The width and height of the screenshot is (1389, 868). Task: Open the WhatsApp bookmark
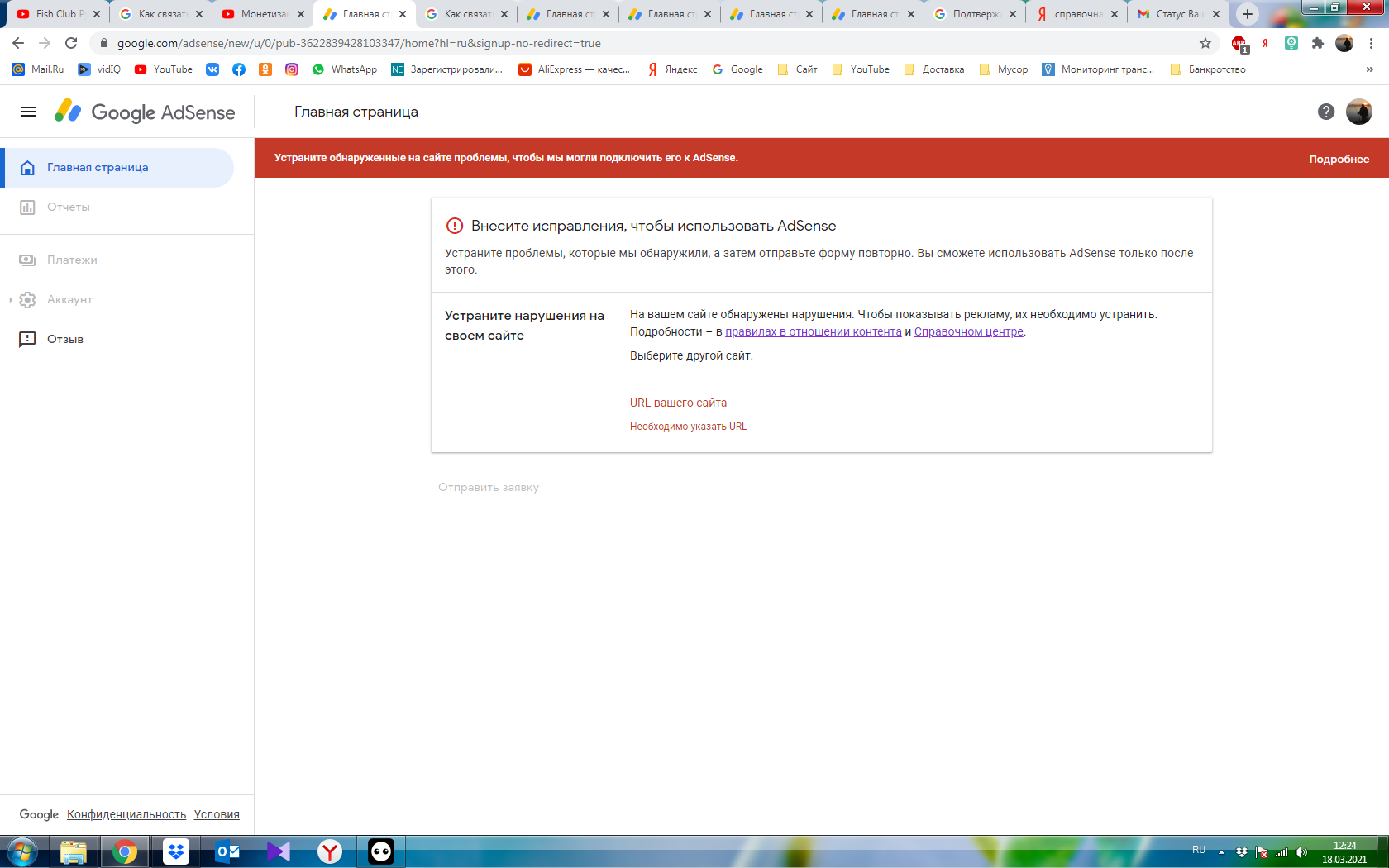[345, 69]
